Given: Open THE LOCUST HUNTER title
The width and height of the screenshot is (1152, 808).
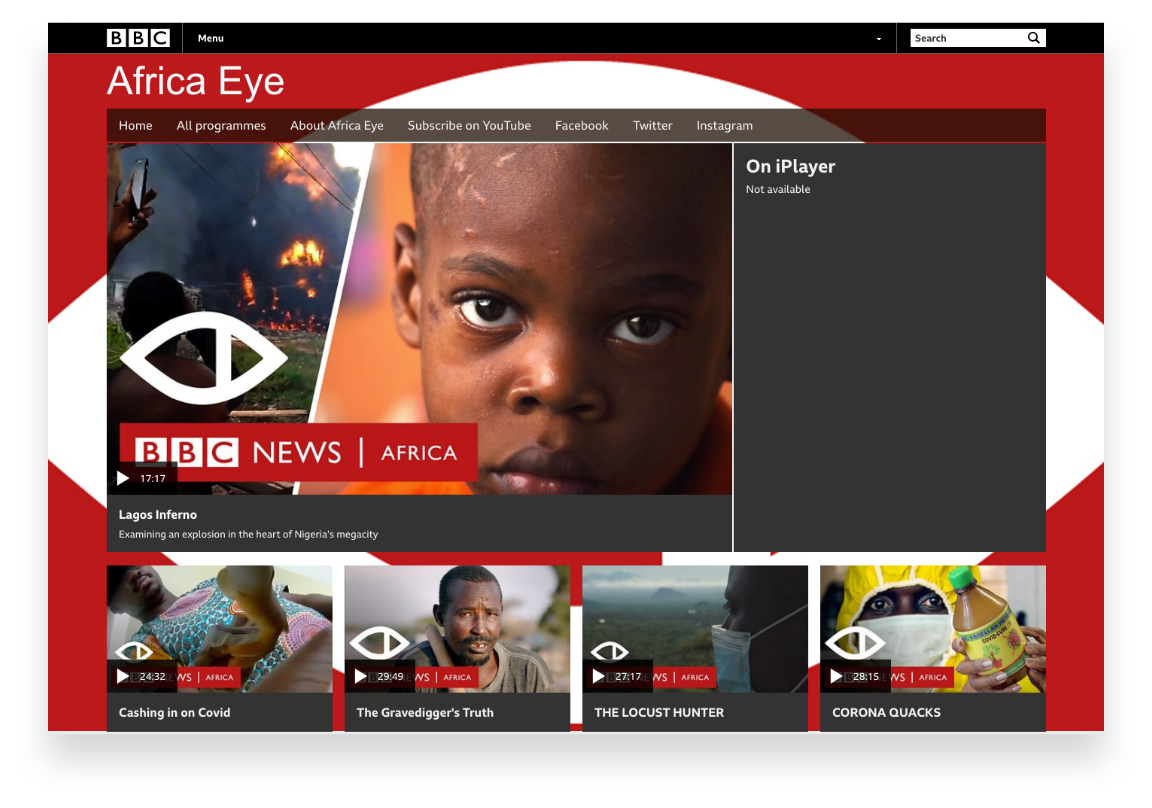Looking at the screenshot, I should coord(659,713).
